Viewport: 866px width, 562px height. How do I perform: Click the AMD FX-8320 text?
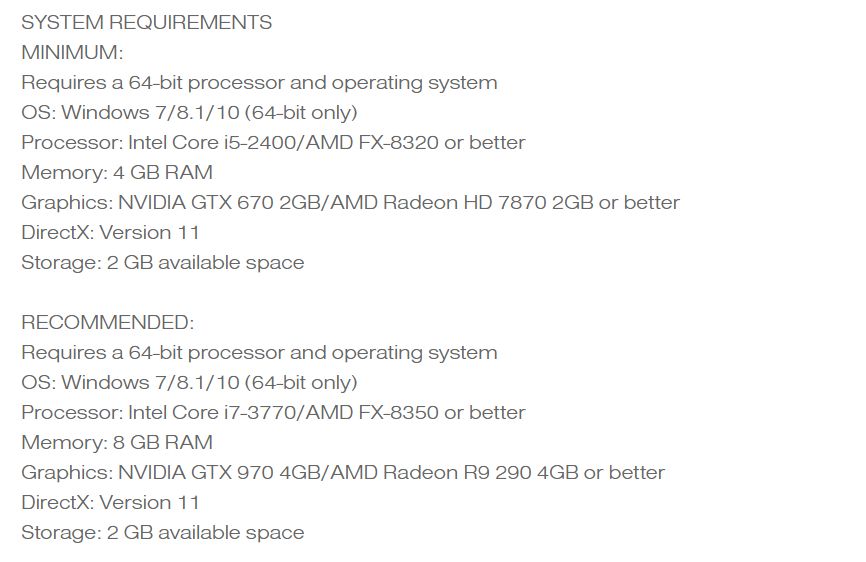(x=372, y=142)
